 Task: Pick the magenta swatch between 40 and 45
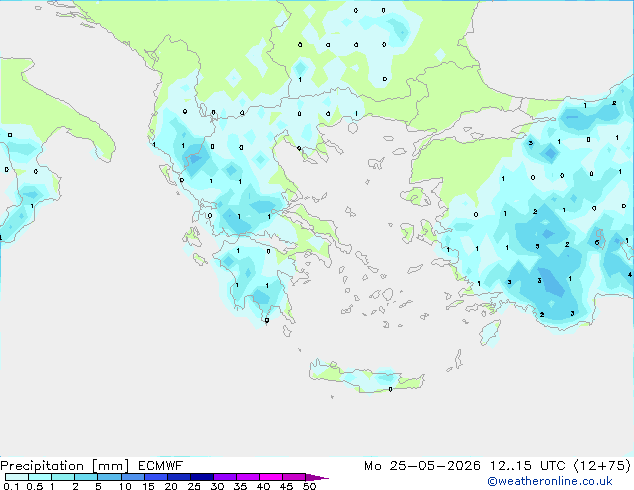(271, 477)
